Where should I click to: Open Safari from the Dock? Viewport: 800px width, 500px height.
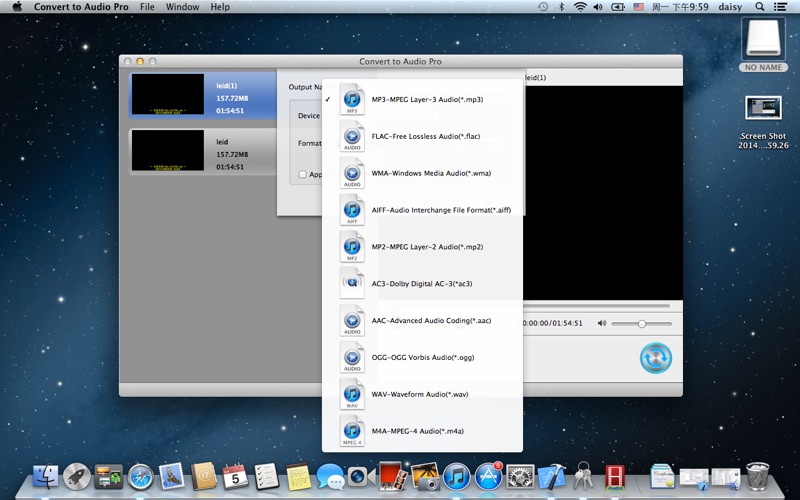(140, 477)
